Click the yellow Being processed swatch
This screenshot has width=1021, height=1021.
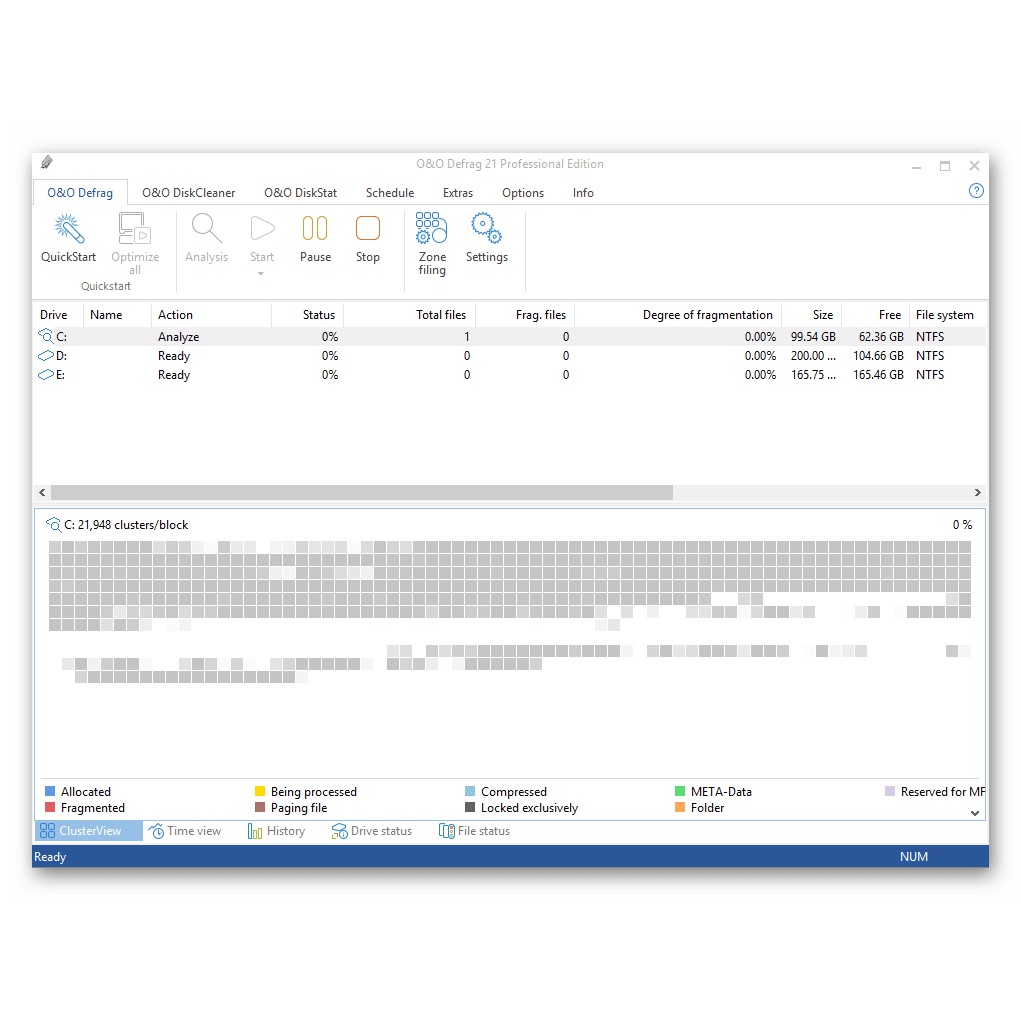tap(260, 791)
